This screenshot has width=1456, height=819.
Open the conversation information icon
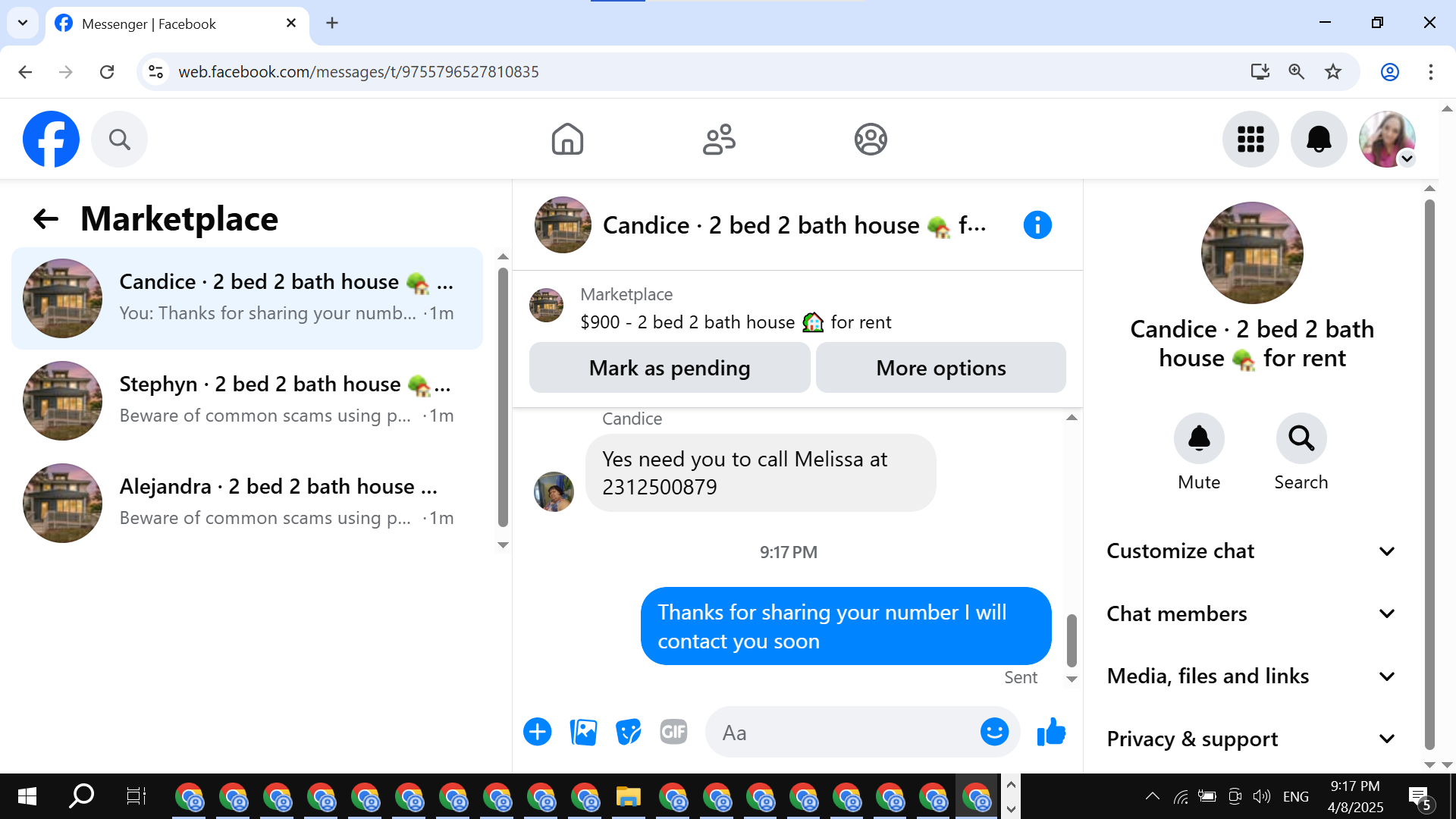click(x=1037, y=225)
